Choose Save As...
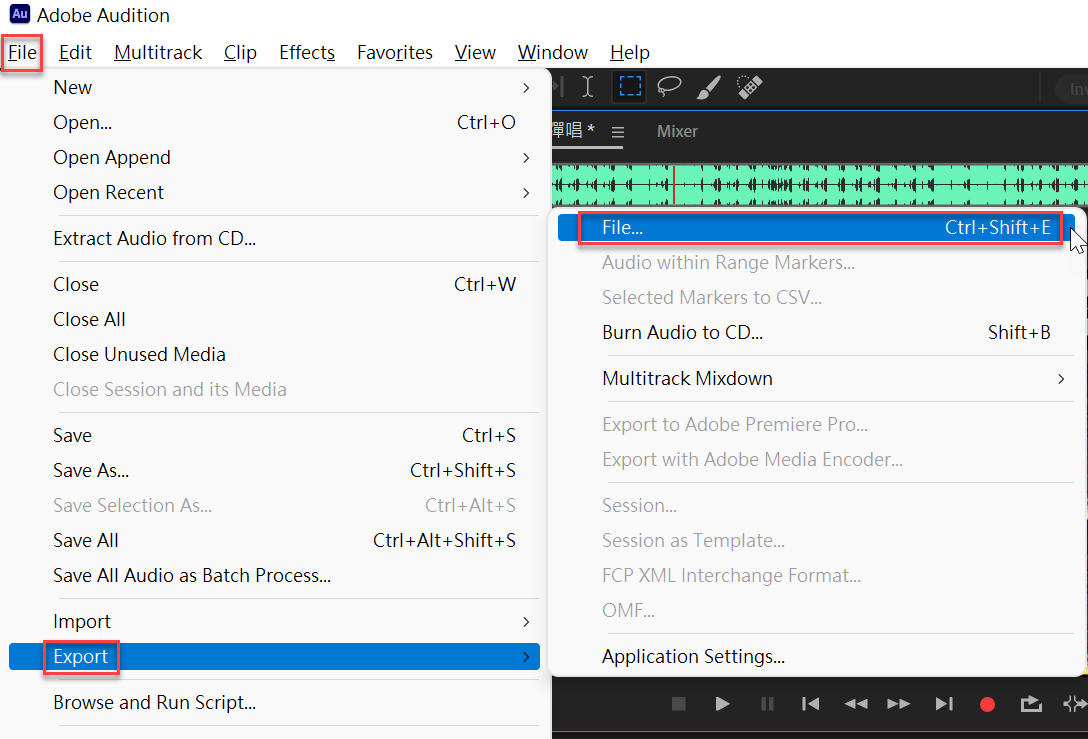Viewport: 1088px width, 739px height. pyautogui.click(x=274, y=470)
